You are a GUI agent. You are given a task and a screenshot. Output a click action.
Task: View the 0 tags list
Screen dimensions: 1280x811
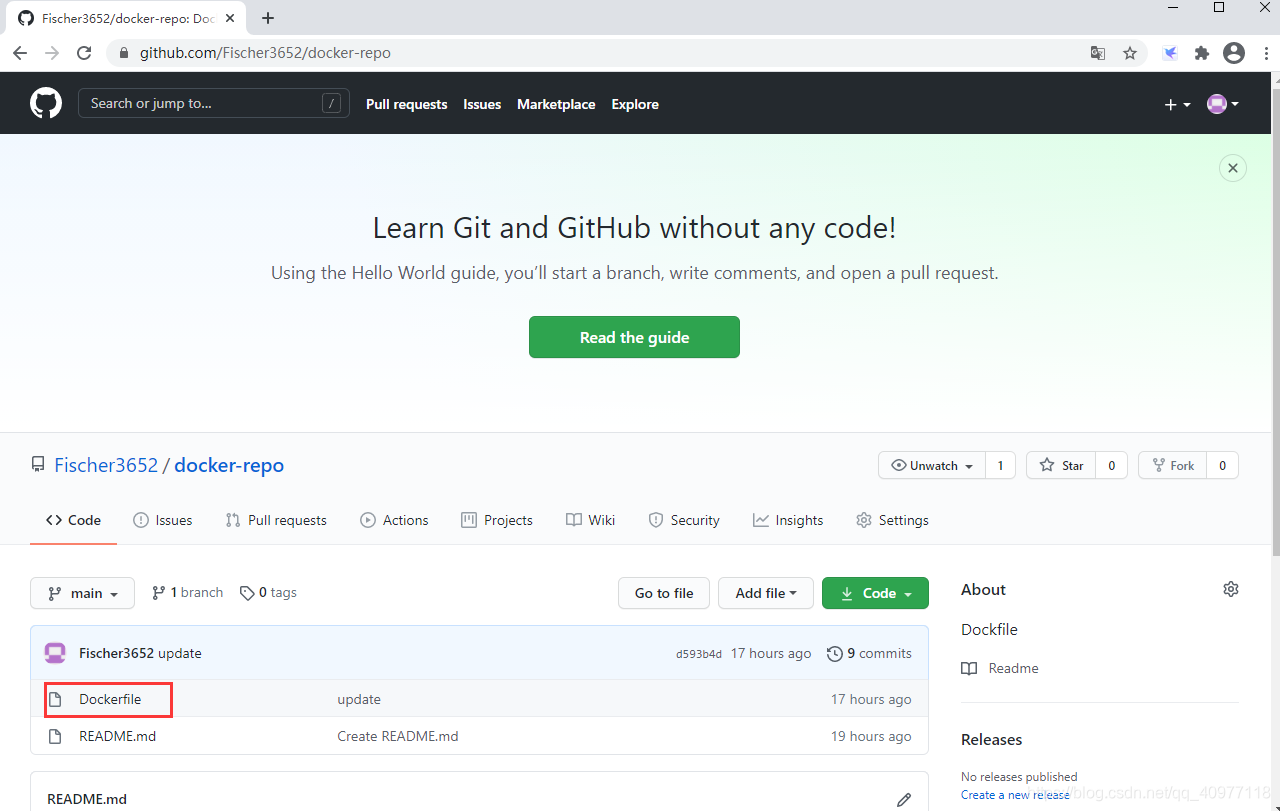268,593
